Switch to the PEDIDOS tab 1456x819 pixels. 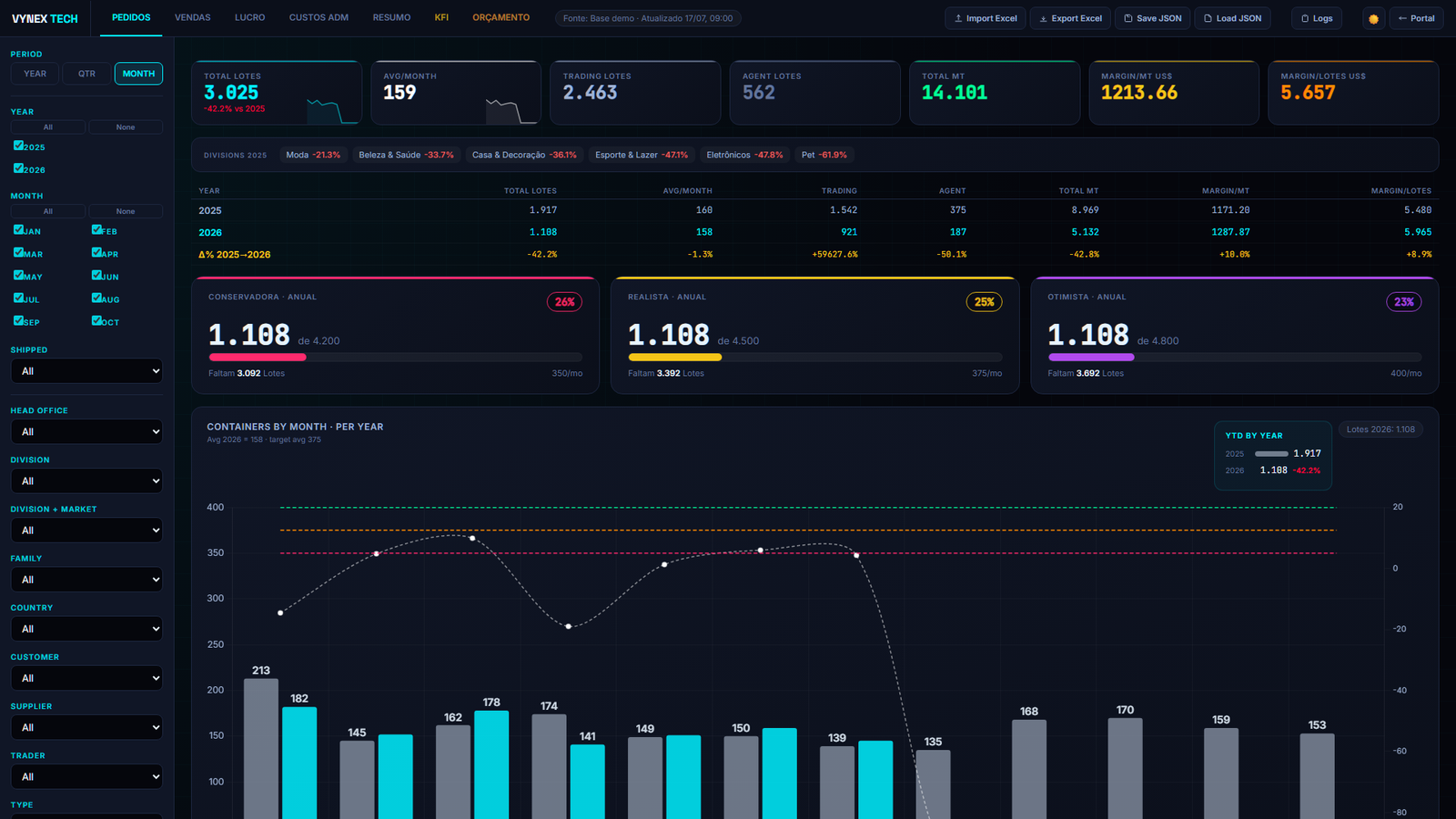[x=131, y=17]
